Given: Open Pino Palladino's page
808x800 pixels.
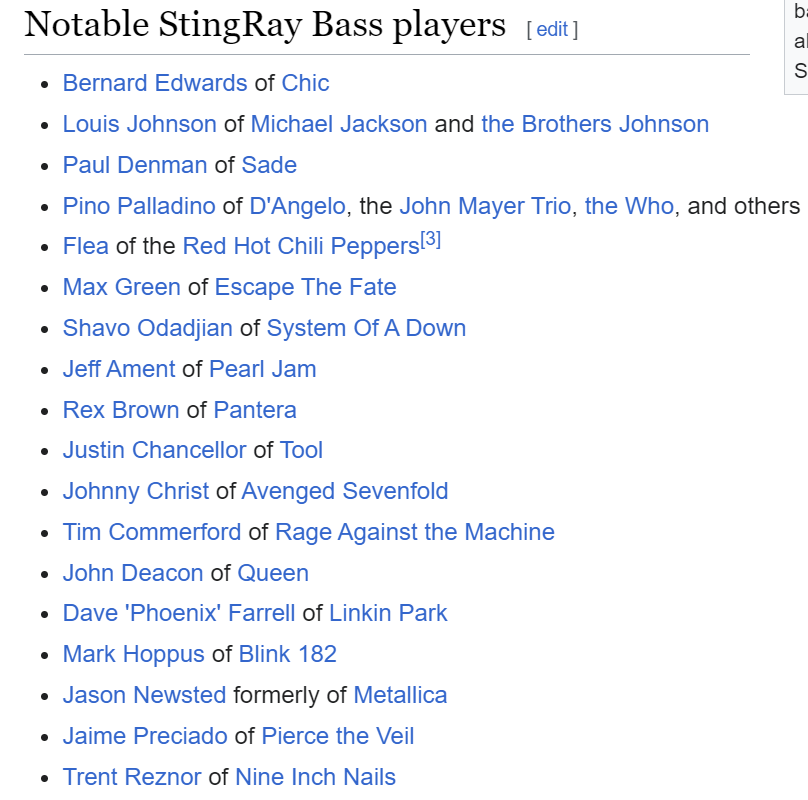Looking at the screenshot, I should [139, 206].
